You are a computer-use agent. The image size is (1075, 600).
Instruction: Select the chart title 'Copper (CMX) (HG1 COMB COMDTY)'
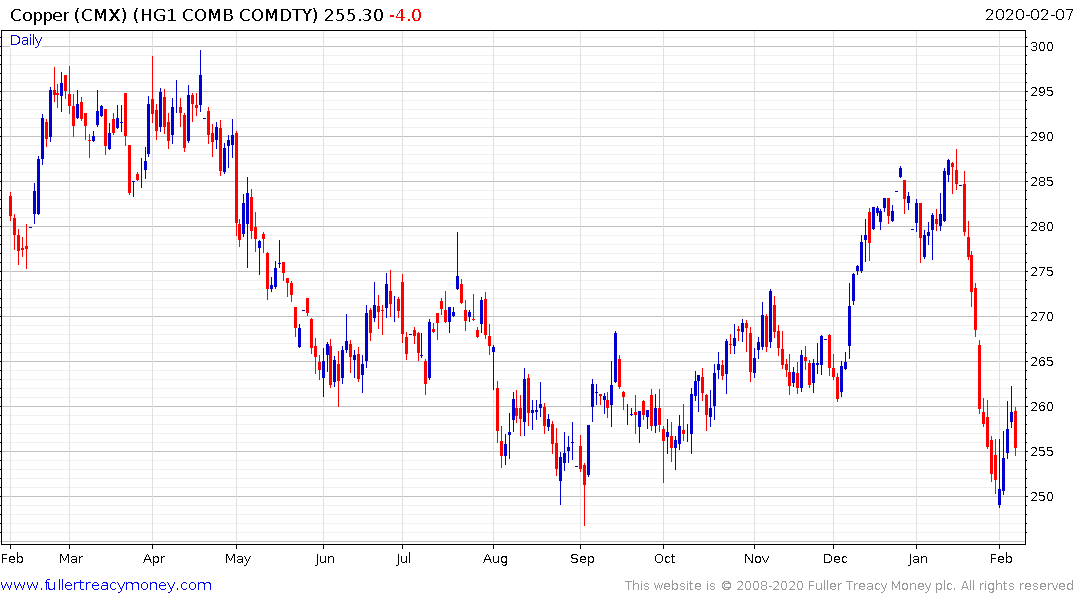pos(165,15)
